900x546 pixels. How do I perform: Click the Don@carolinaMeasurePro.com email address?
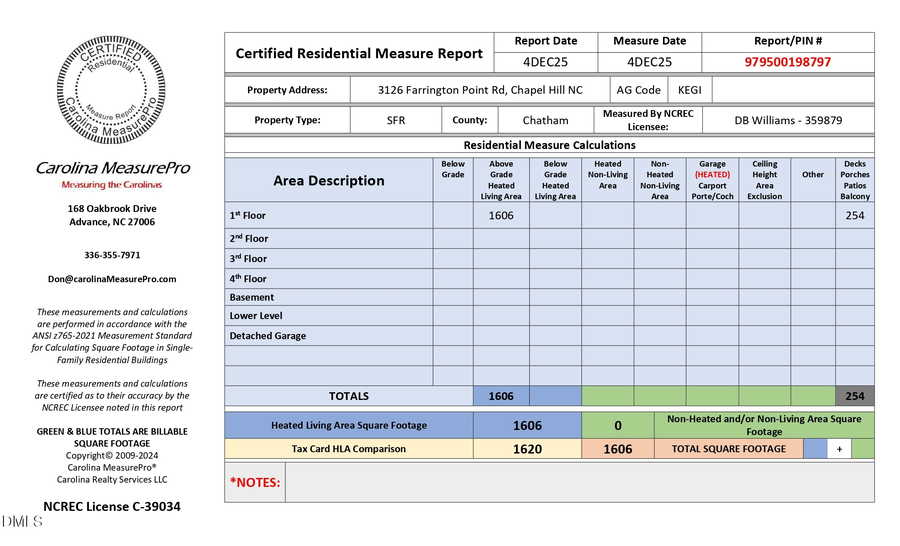[x=111, y=279]
